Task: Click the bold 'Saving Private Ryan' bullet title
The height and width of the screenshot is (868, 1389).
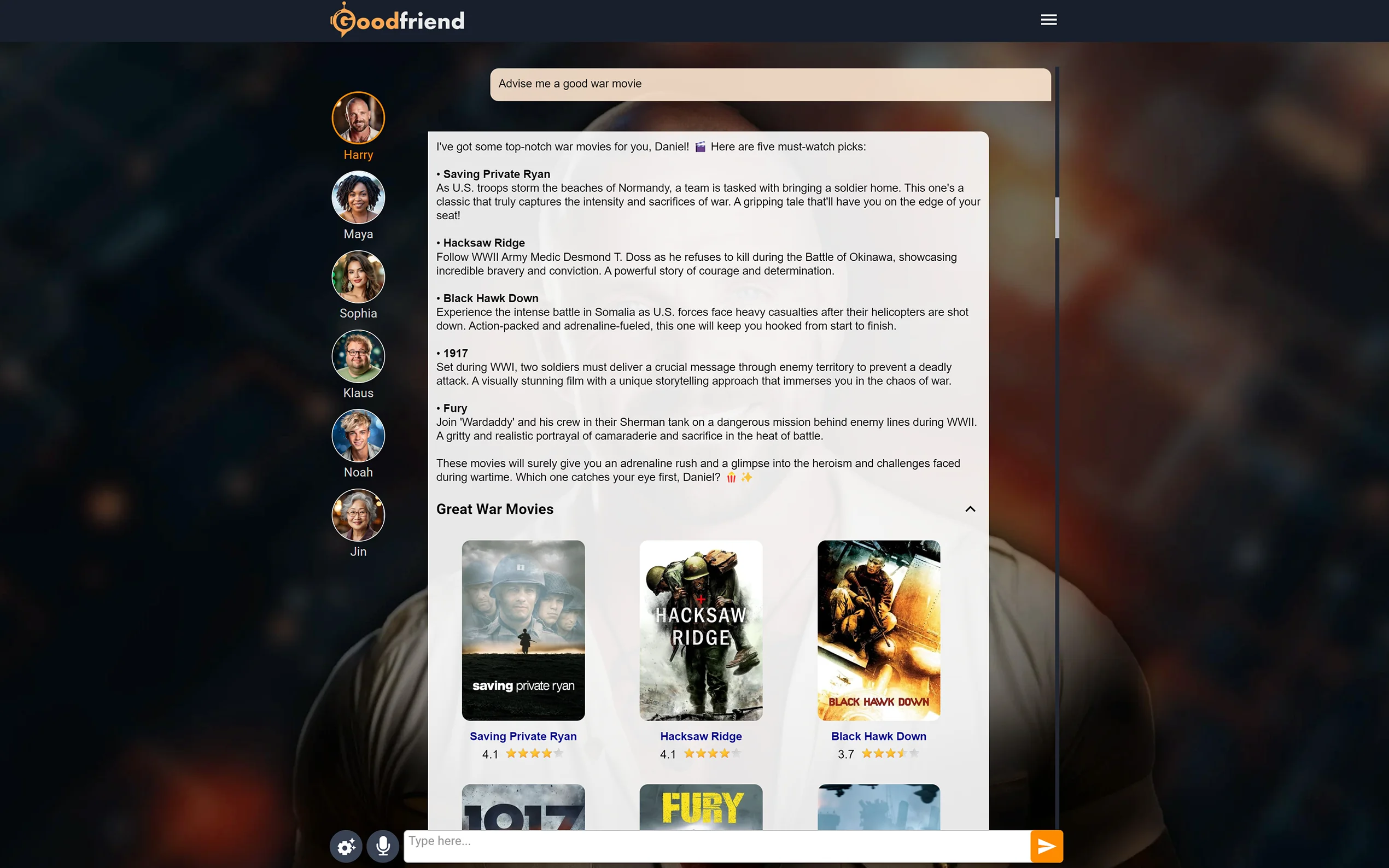Action: [x=497, y=174]
